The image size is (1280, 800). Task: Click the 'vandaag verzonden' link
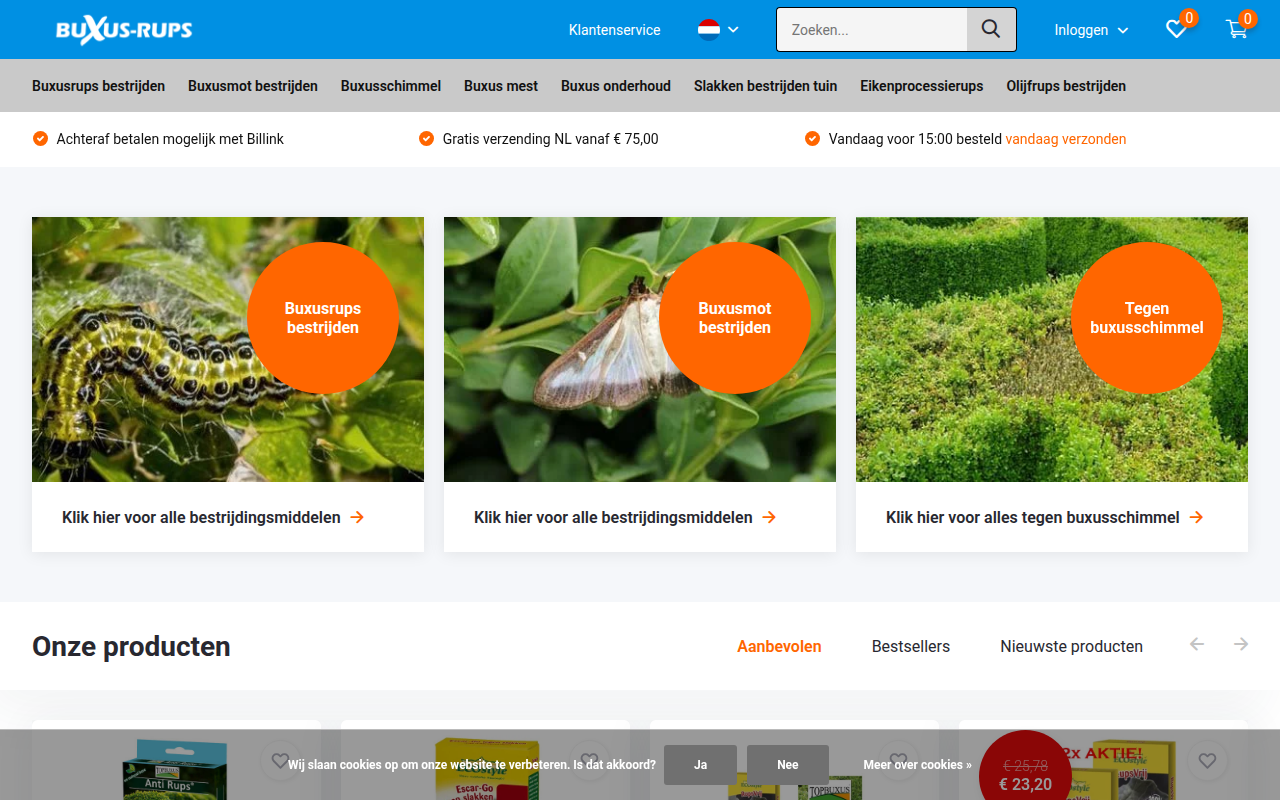pos(1066,139)
